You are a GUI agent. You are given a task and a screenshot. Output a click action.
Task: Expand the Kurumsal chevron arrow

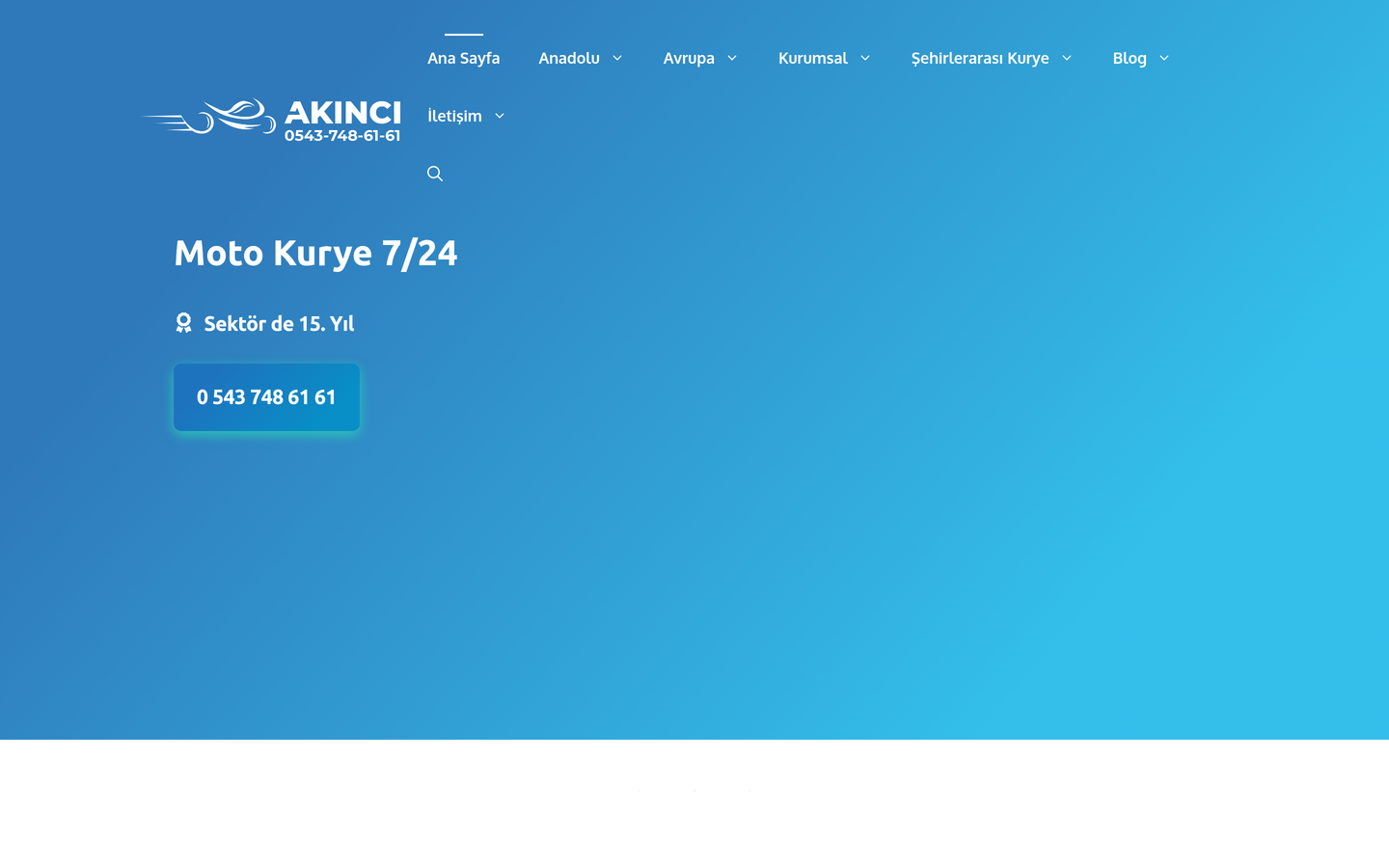coord(865,58)
